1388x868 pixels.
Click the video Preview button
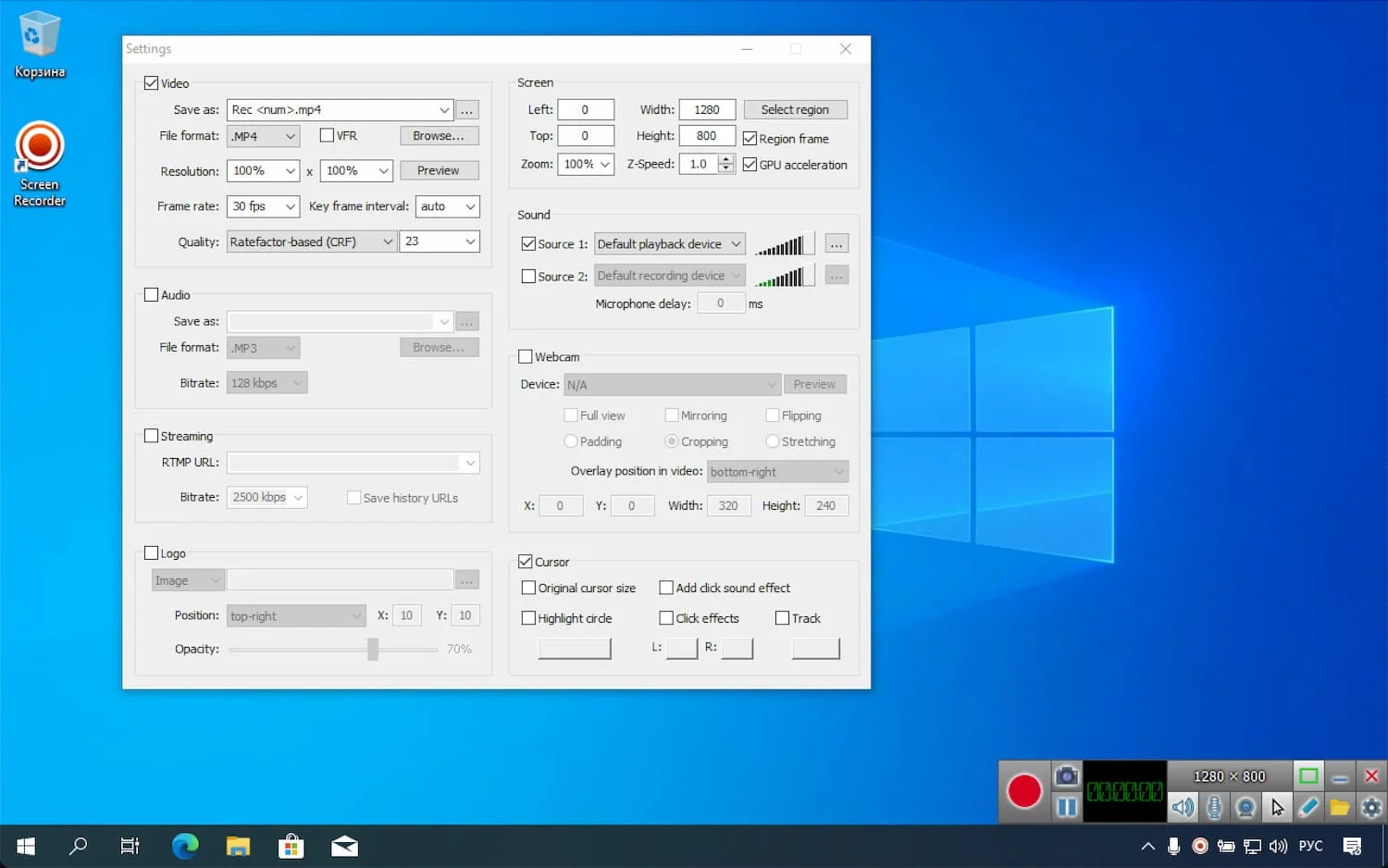[x=439, y=170]
